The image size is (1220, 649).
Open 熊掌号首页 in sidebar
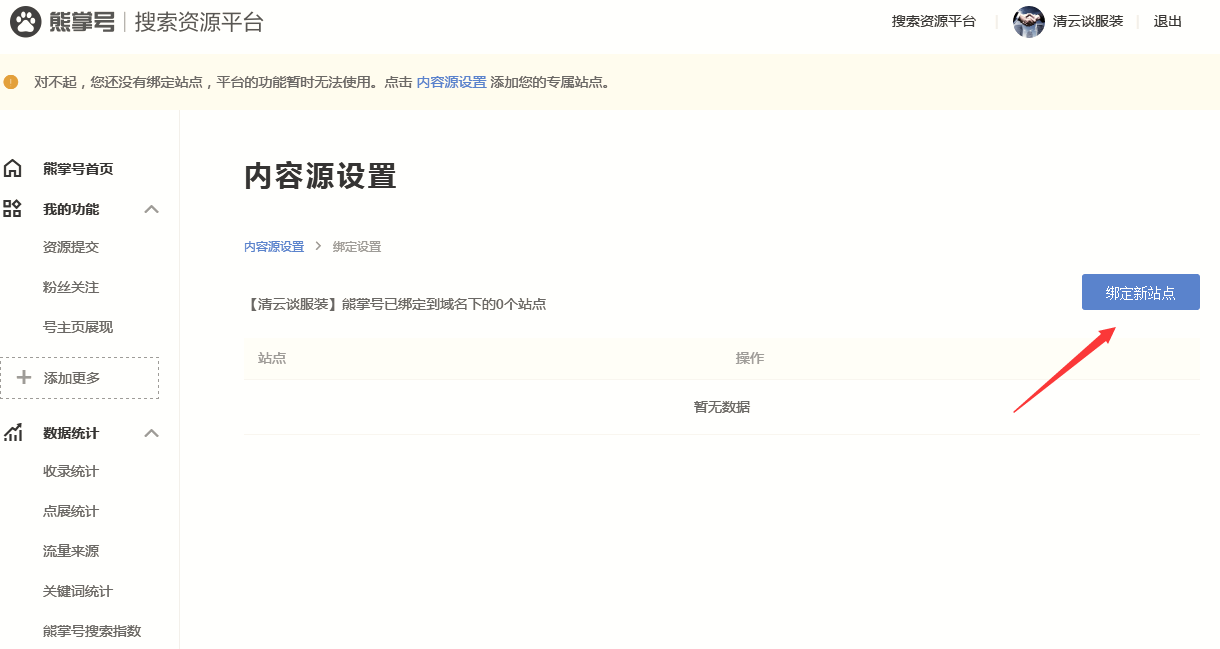coord(78,169)
